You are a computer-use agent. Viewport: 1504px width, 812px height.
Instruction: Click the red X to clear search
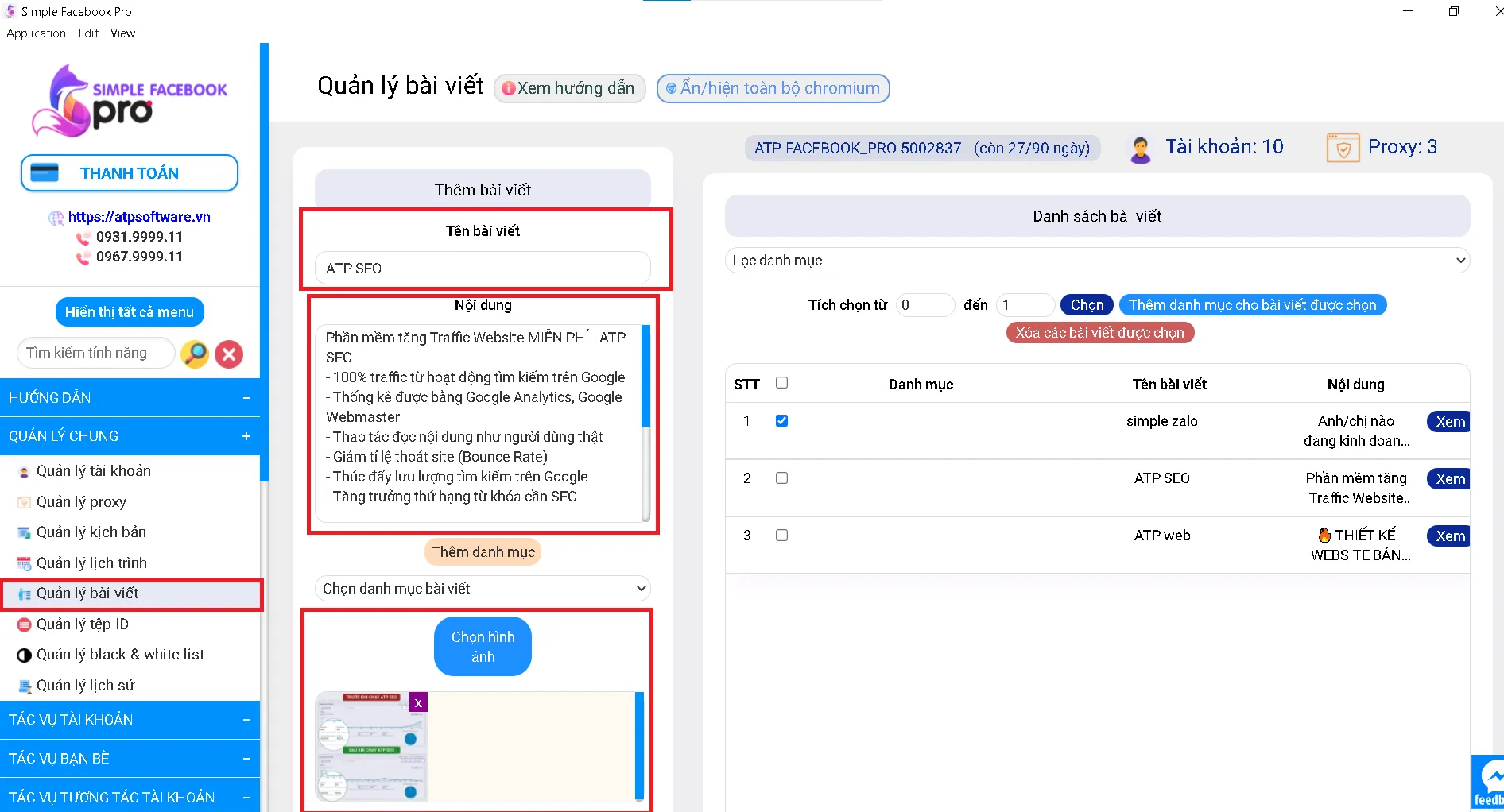click(x=229, y=354)
